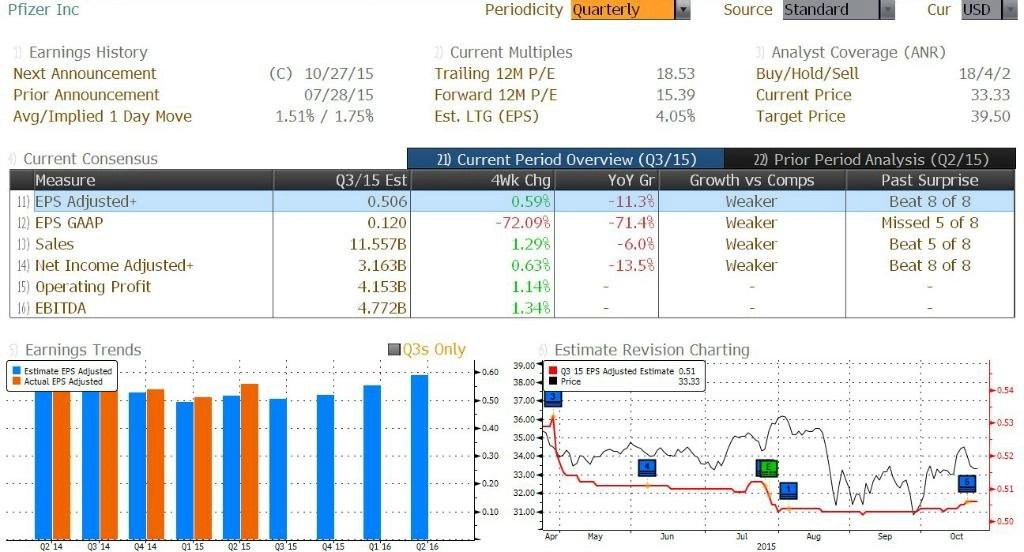Image resolution: width=1024 pixels, height=552 pixels.
Task: Click the Actual EPS Adjusted orange legend swatch
Action: click(x=16, y=381)
